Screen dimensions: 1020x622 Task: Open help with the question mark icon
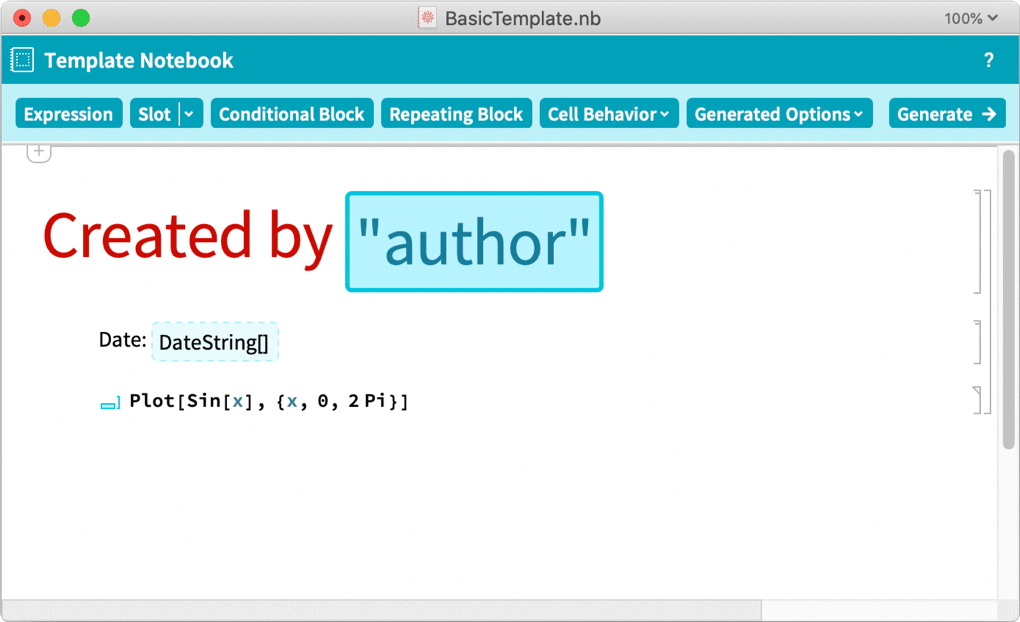point(988,60)
